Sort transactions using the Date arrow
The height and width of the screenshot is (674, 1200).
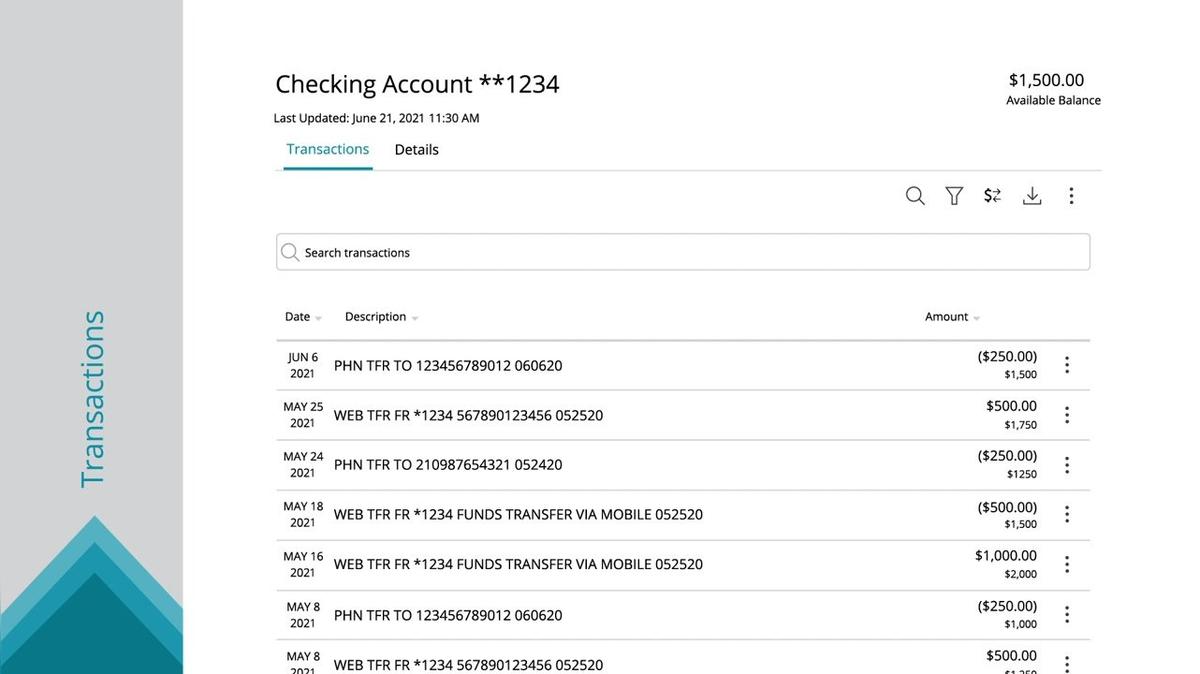(316, 317)
